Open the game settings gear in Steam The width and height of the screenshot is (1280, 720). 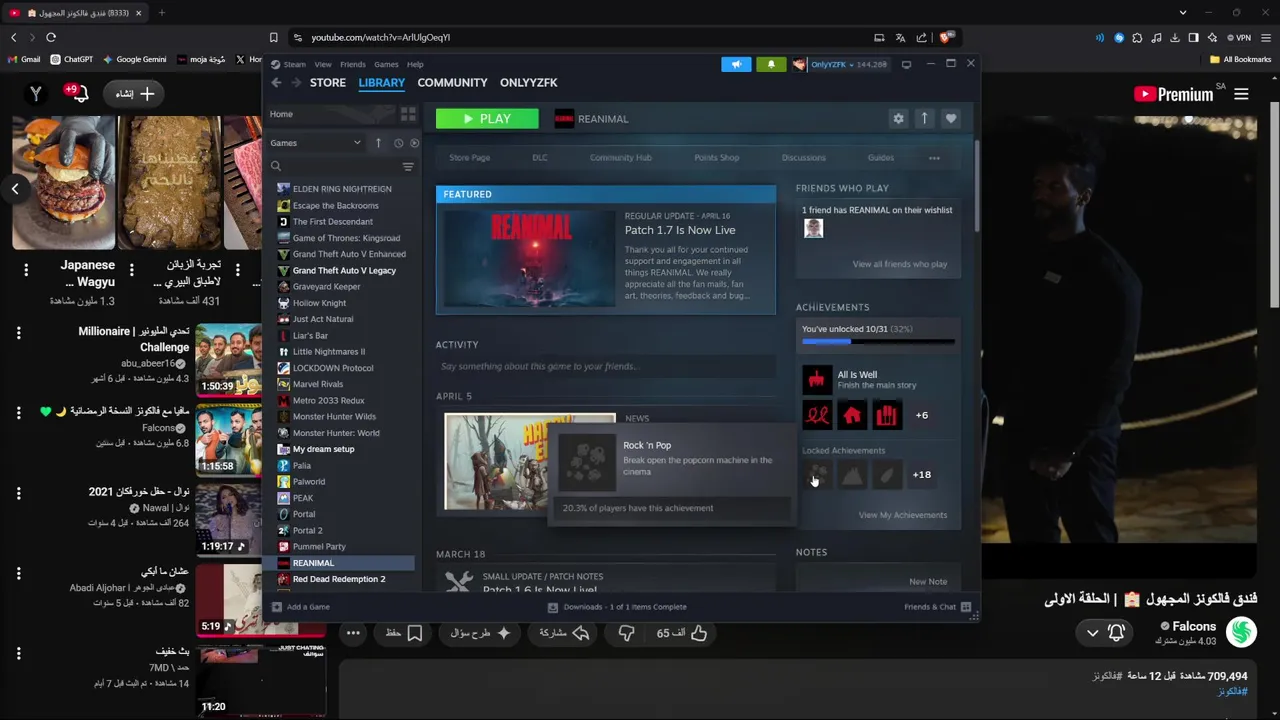tap(898, 118)
